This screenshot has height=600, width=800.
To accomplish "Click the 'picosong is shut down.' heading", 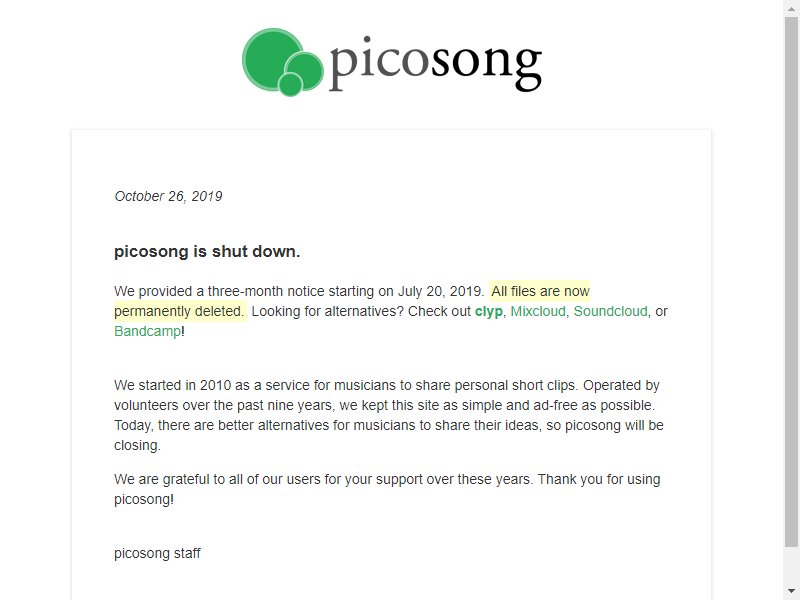I will (x=207, y=251).
